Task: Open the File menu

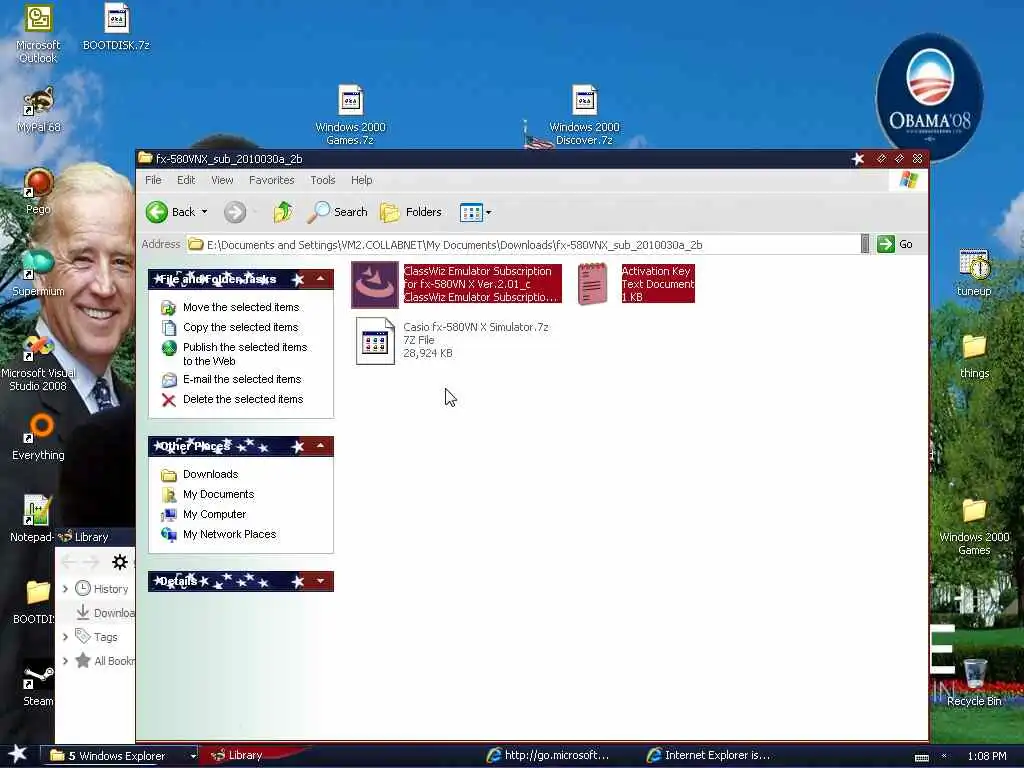Action: [x=153, y=180]
